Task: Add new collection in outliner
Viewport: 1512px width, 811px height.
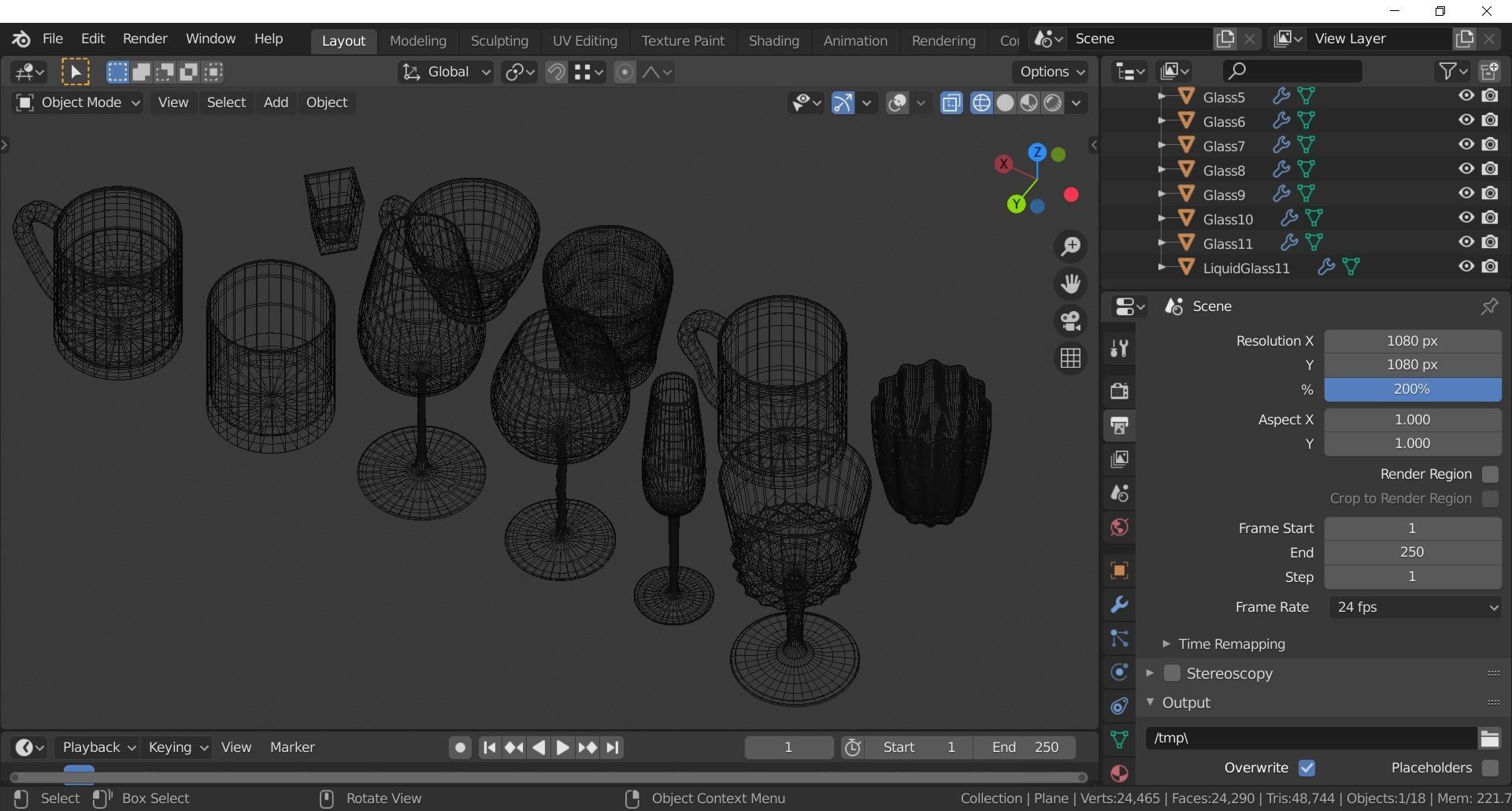Action: click(1489, 72)
